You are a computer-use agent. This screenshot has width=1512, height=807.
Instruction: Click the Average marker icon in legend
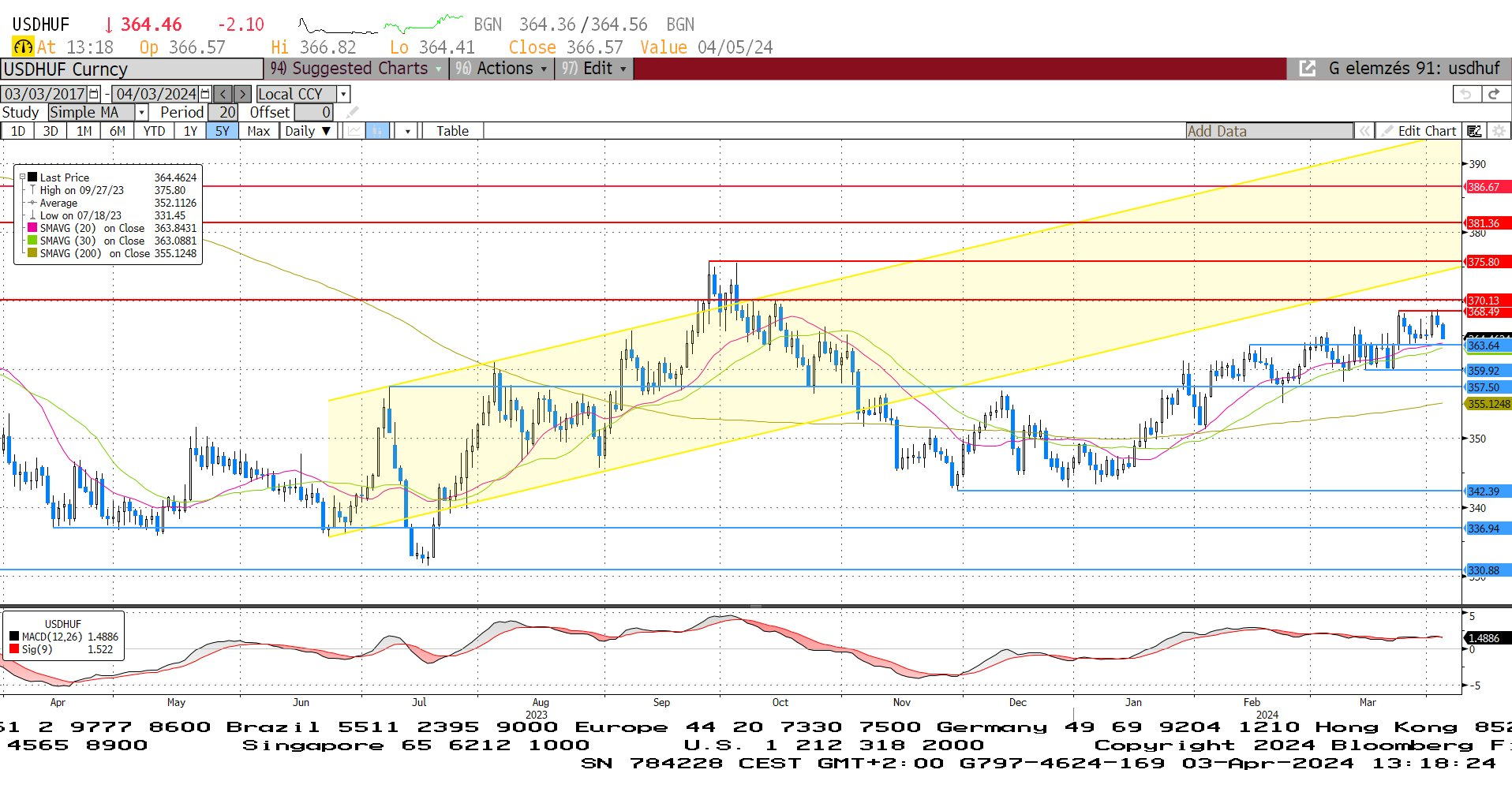(x=32, y=203)
